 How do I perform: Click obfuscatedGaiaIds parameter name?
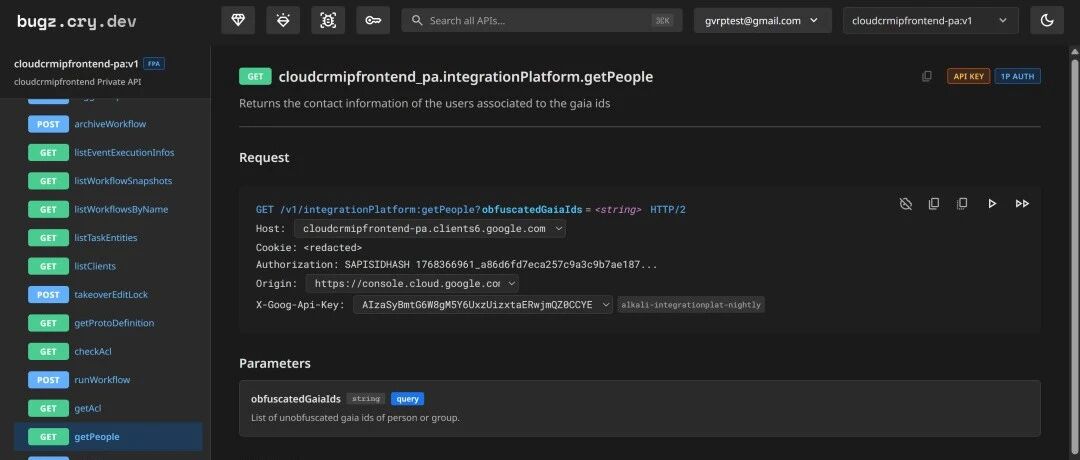pos(296,399)
